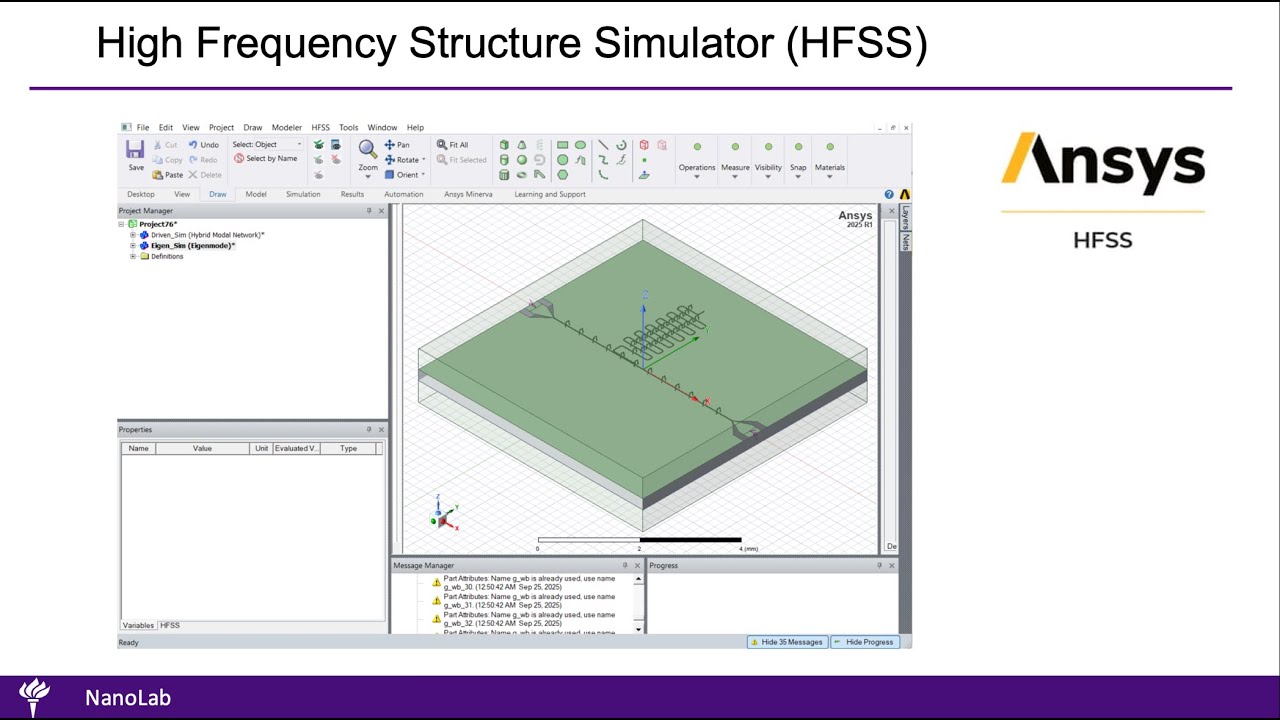The width and height of the screenshot is (1280, 720).
Task: Collapse the Project76 tree node
Action: (x=122, y=224)
